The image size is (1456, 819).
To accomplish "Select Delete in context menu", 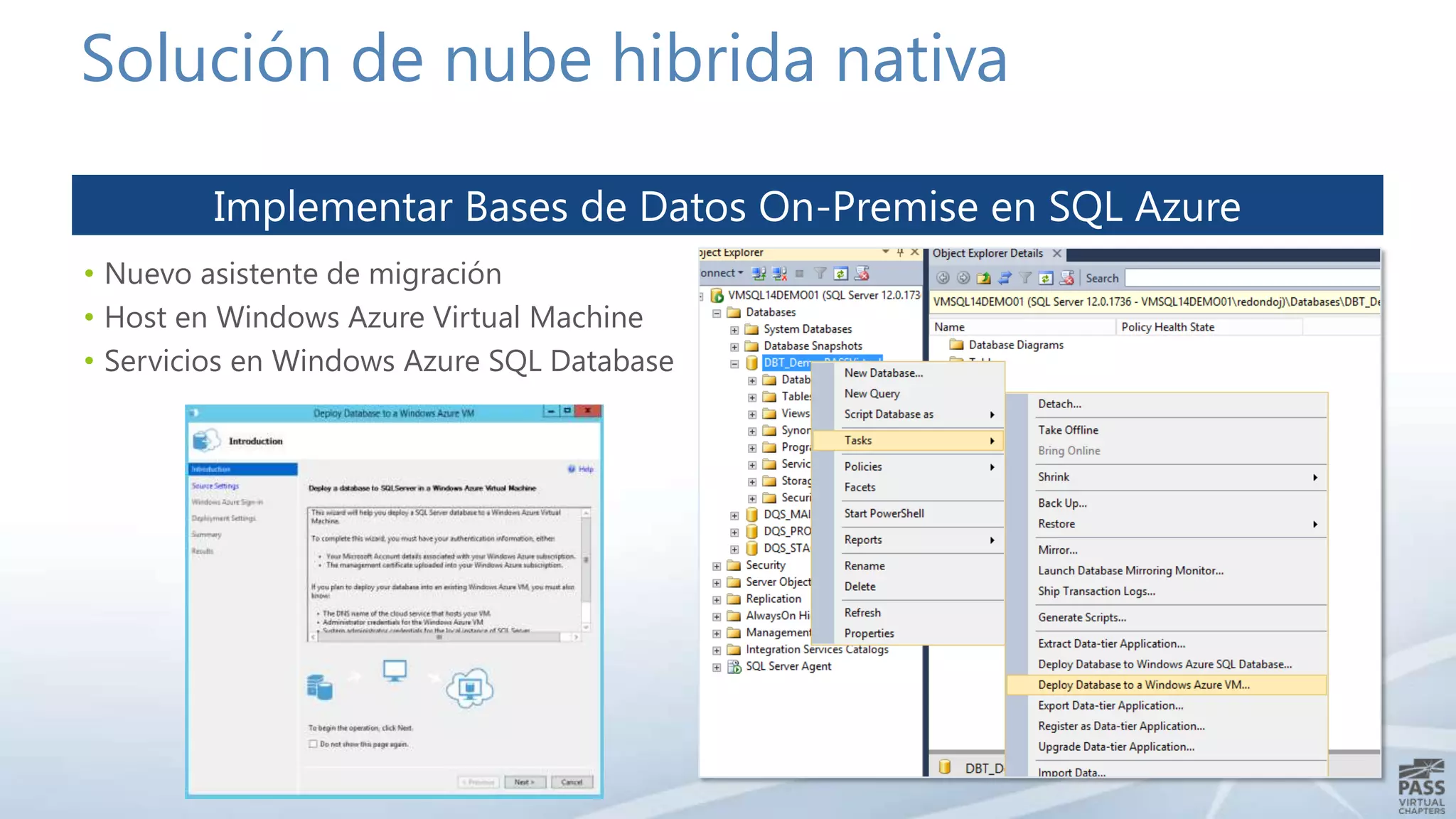I will point(909,587).
